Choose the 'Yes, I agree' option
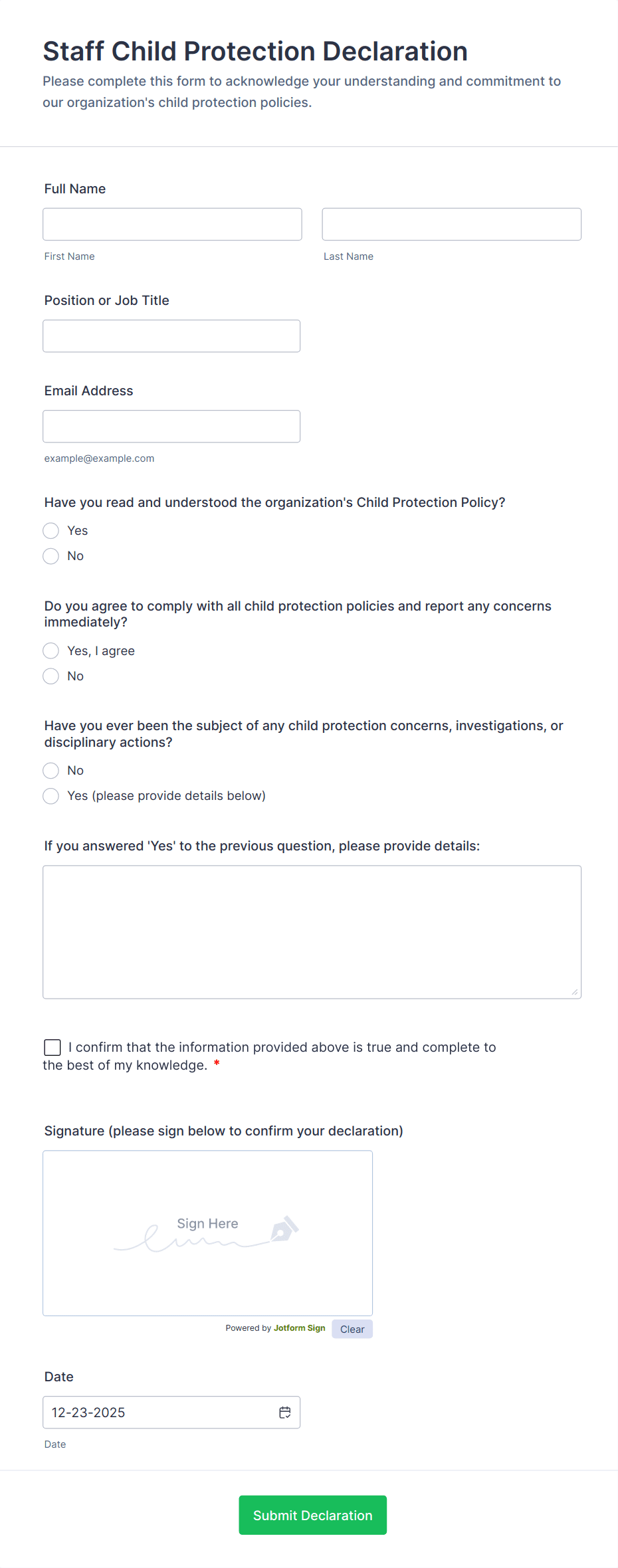The height and width of the screenshot is (1568, 618). click(x=51, y=651)
